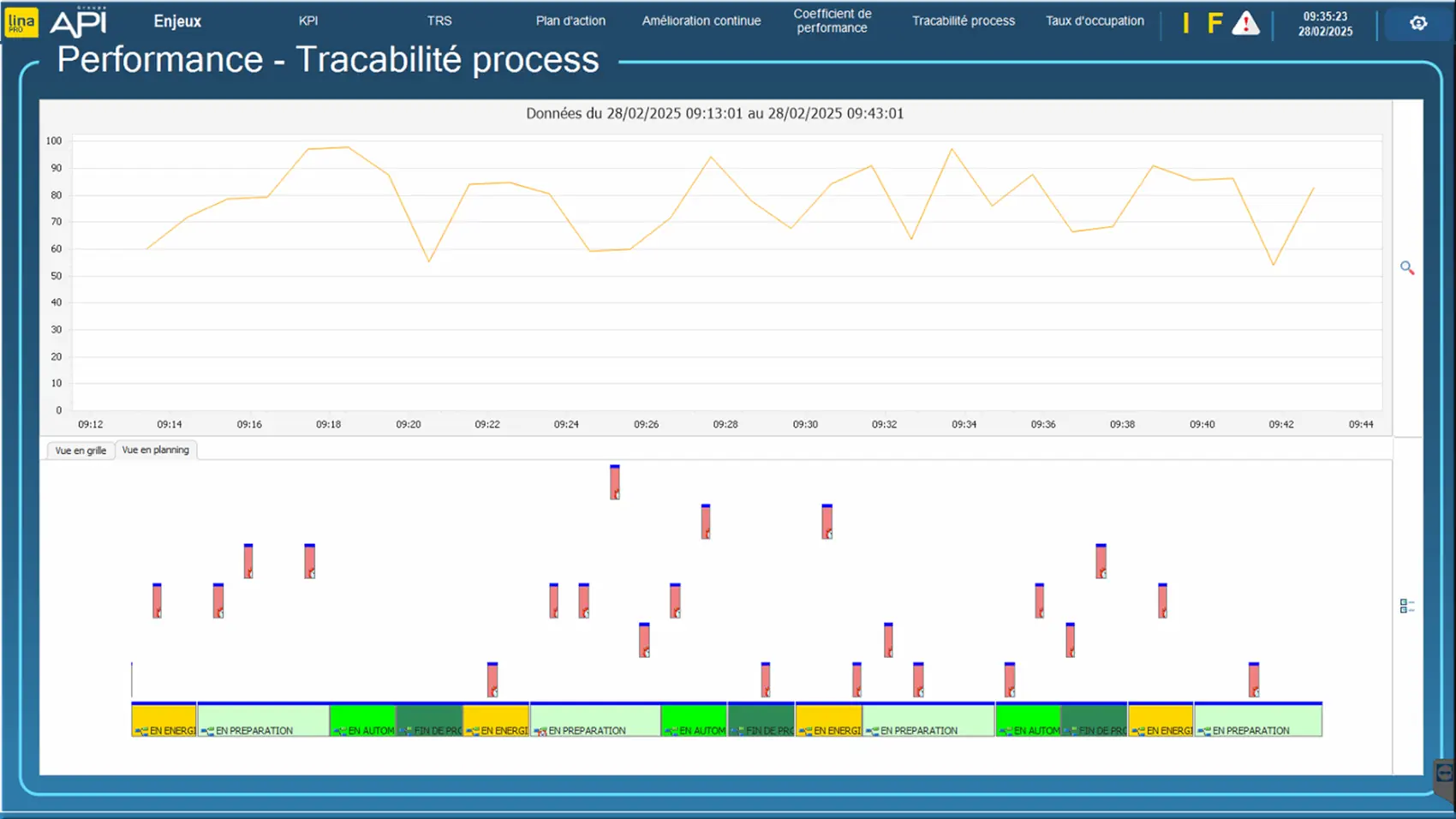Click the magnifier zoom icon beside the chart
This screenshot has height=819, width=1456.
pyautogui.click(x=1407, y=268)
